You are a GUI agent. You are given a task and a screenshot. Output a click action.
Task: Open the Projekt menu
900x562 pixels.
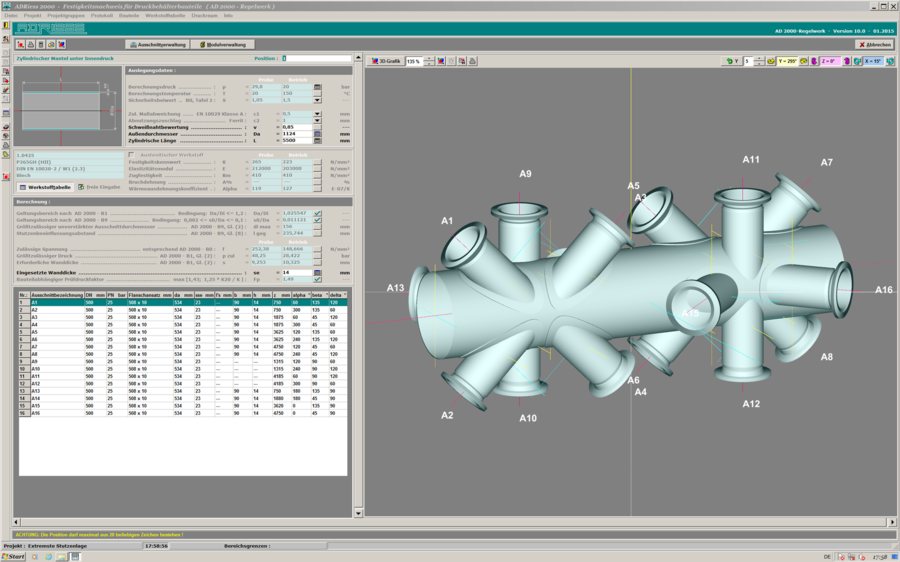(x=33, y=16)
